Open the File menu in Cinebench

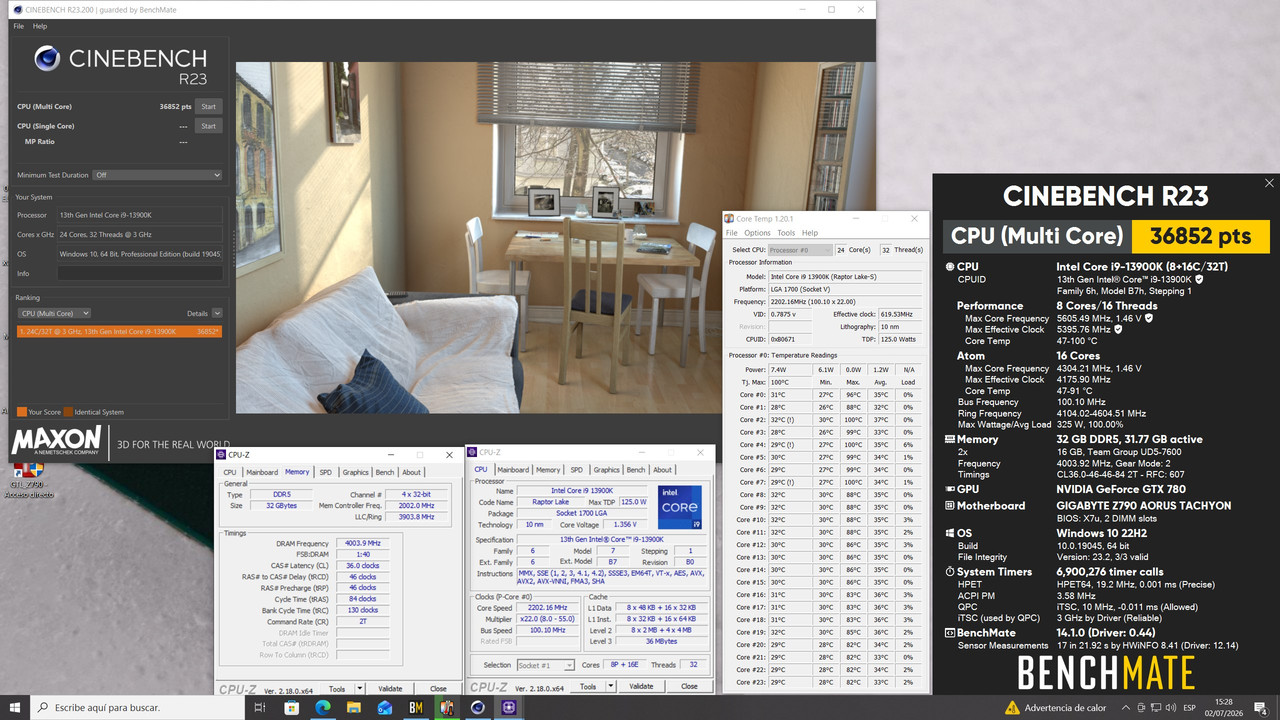(19, 26)
